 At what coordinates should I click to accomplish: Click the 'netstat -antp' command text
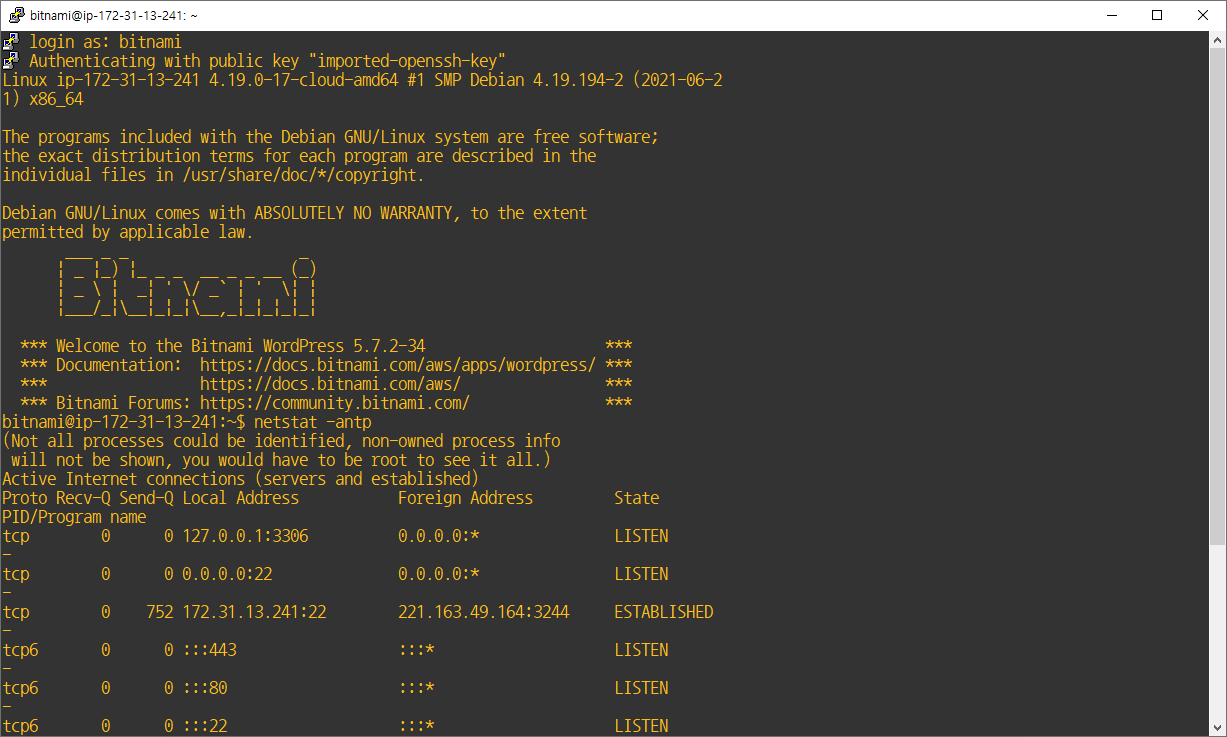coord(313,422)
